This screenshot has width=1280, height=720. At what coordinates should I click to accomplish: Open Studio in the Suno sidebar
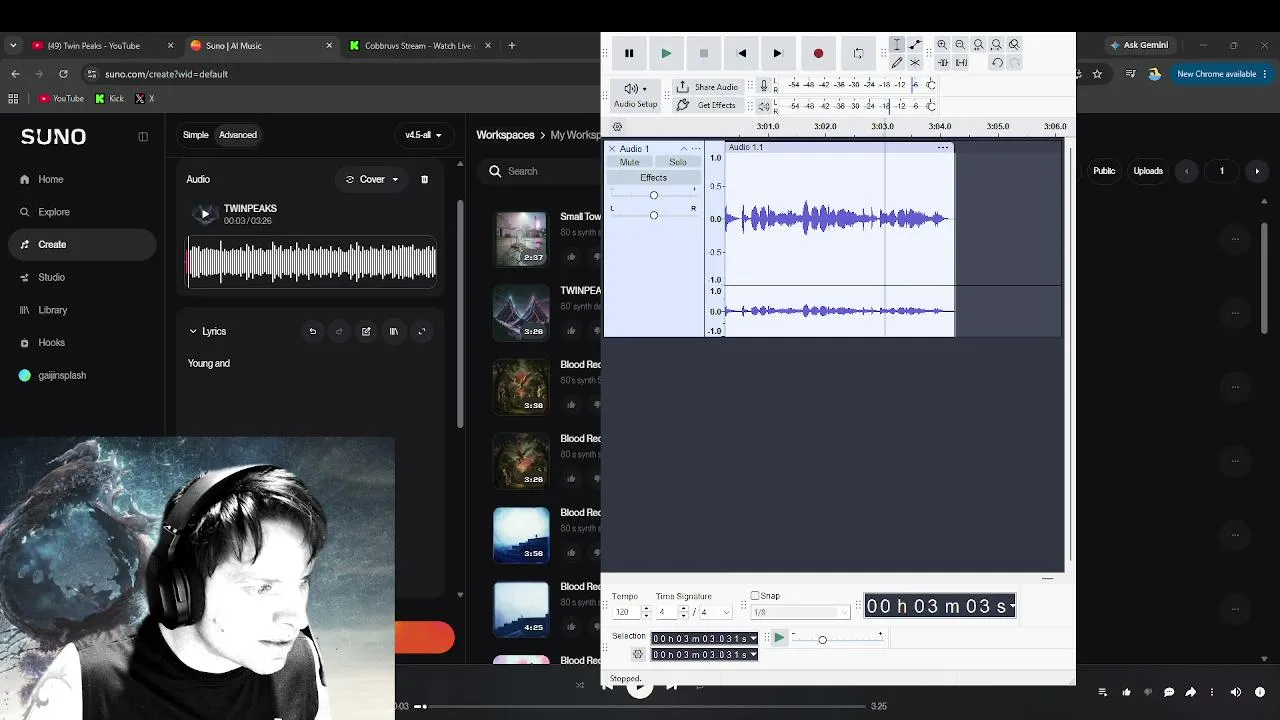click(51, 277)
